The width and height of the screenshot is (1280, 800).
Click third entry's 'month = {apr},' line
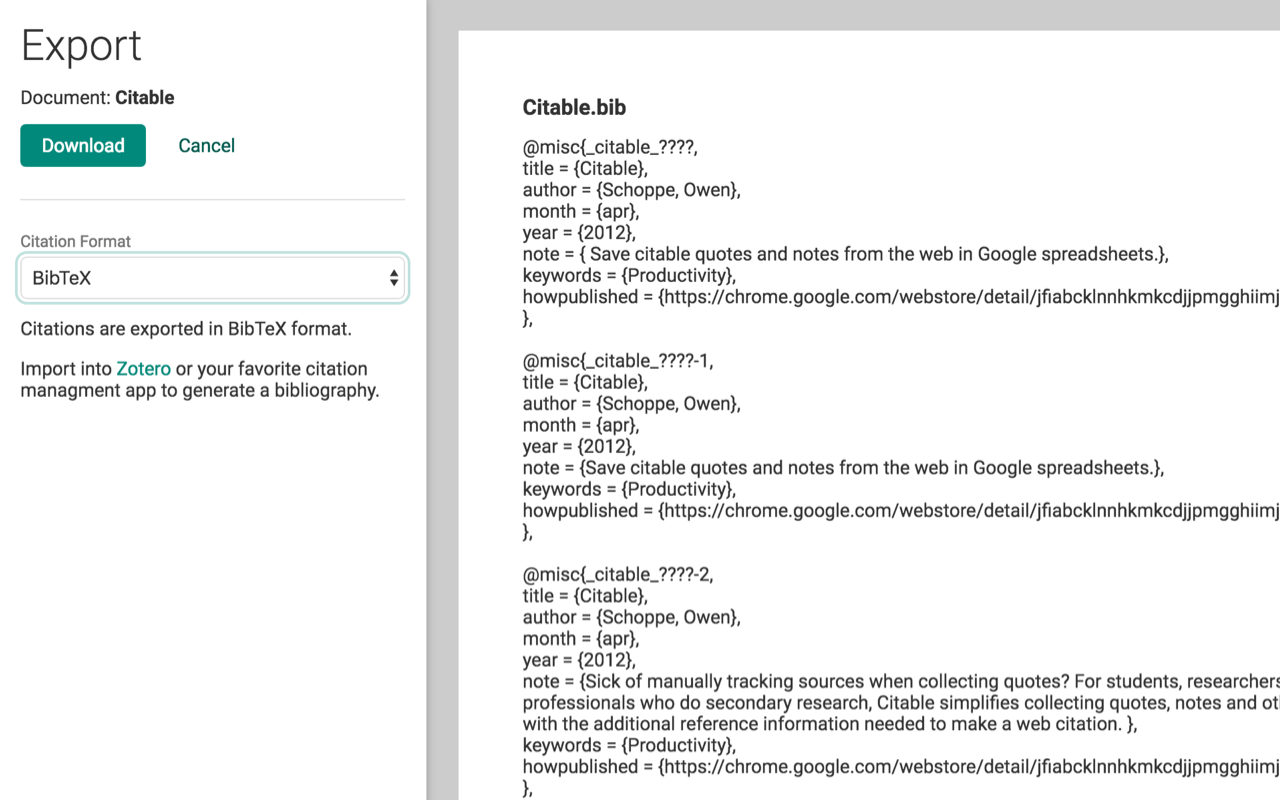pyautogui.click(x=580, y=639)
